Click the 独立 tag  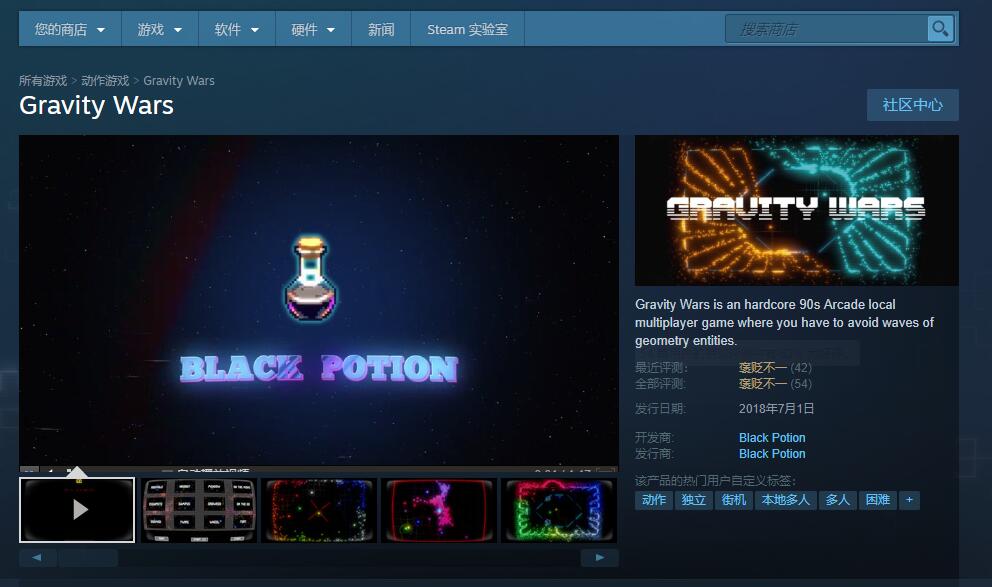pyautogui.click(x=693, y=500)
